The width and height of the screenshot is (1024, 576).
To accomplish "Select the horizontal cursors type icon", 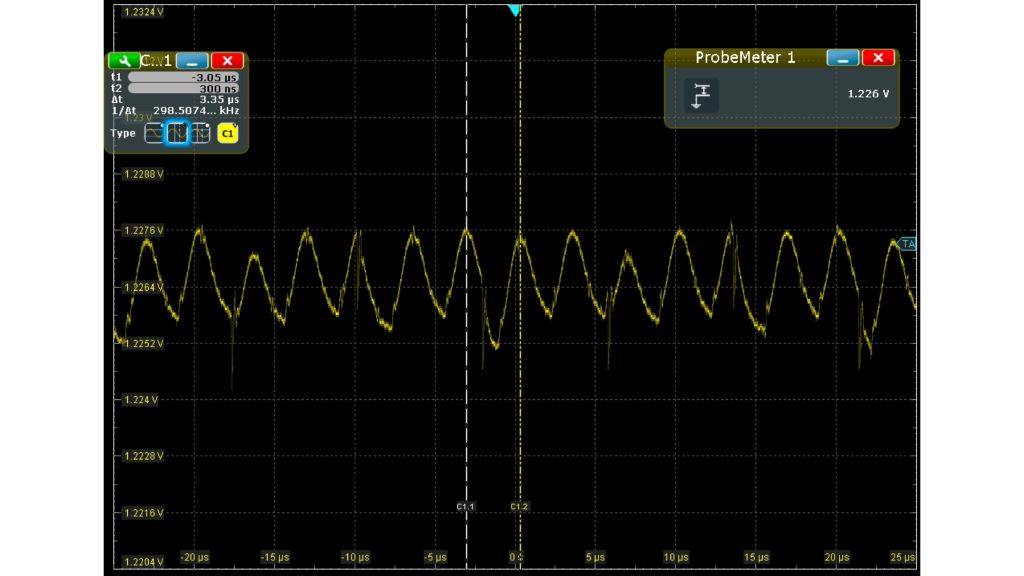I will tap(153, 132).
